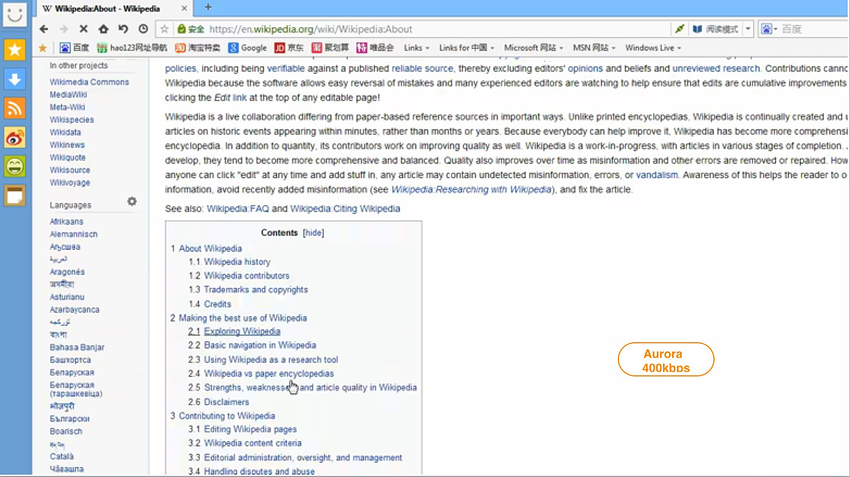Jump to 2.5 Strengths, weaknesses section

click(302, 388)
